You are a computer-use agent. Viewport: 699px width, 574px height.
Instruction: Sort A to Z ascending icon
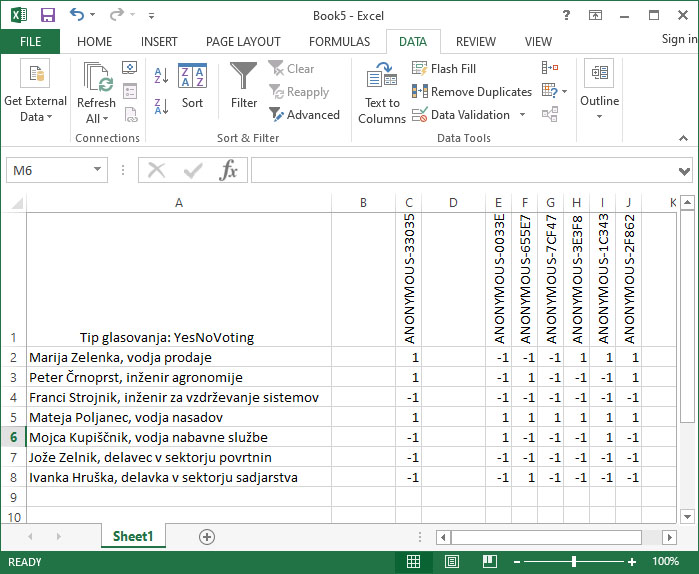click(x=161, y=75)
